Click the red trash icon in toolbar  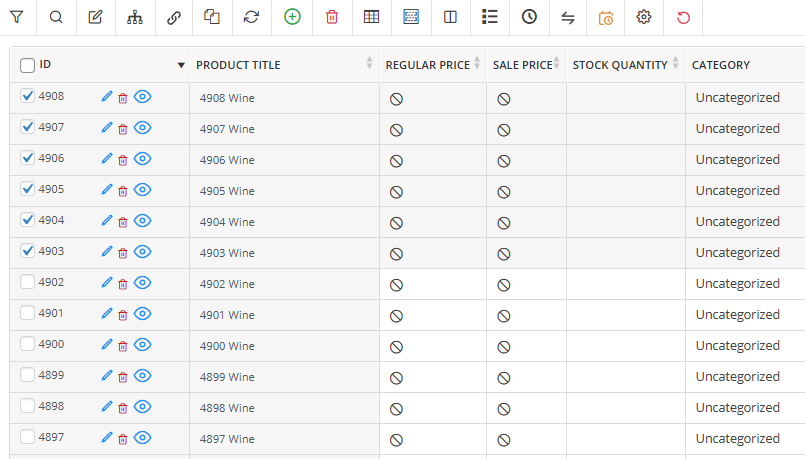pyautogui.click(x=332, y=17)
